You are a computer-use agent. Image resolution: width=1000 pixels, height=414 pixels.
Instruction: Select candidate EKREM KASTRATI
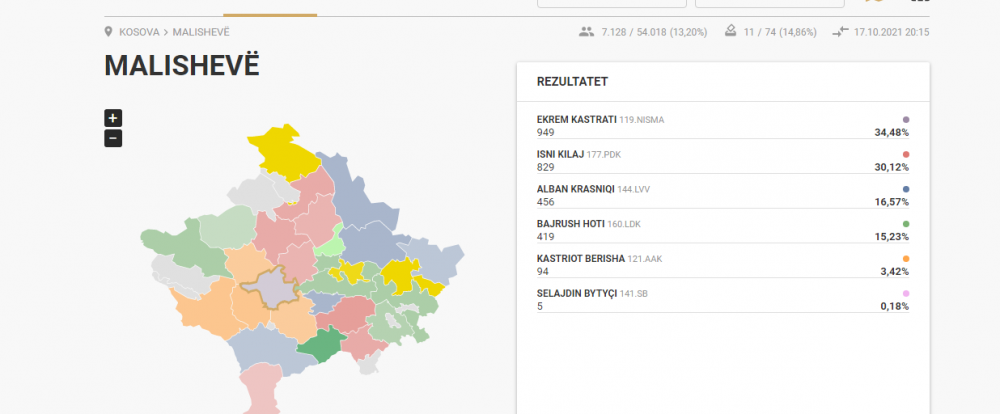coord(577,119)
